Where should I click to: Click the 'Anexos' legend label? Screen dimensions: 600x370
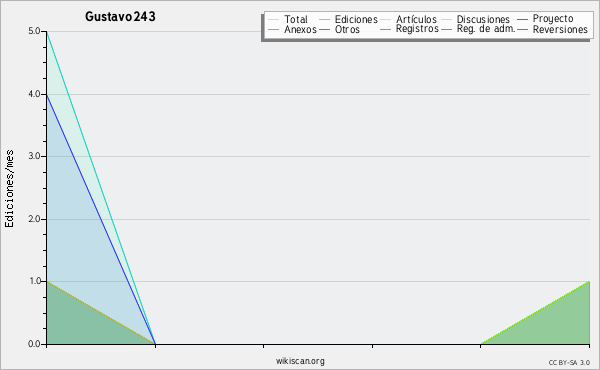pyautogui.click(x=300, y=29)
